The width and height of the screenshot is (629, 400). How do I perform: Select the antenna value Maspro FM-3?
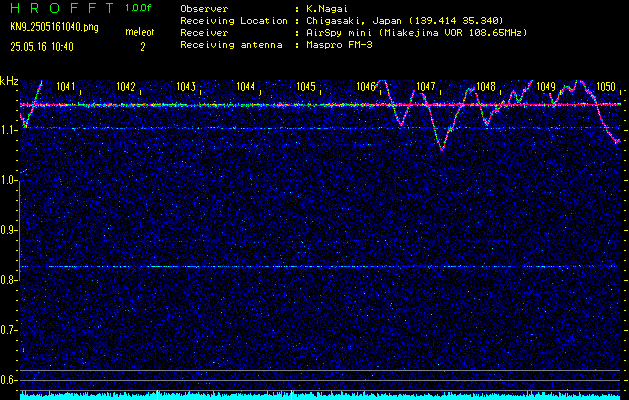tap(339, 45)
